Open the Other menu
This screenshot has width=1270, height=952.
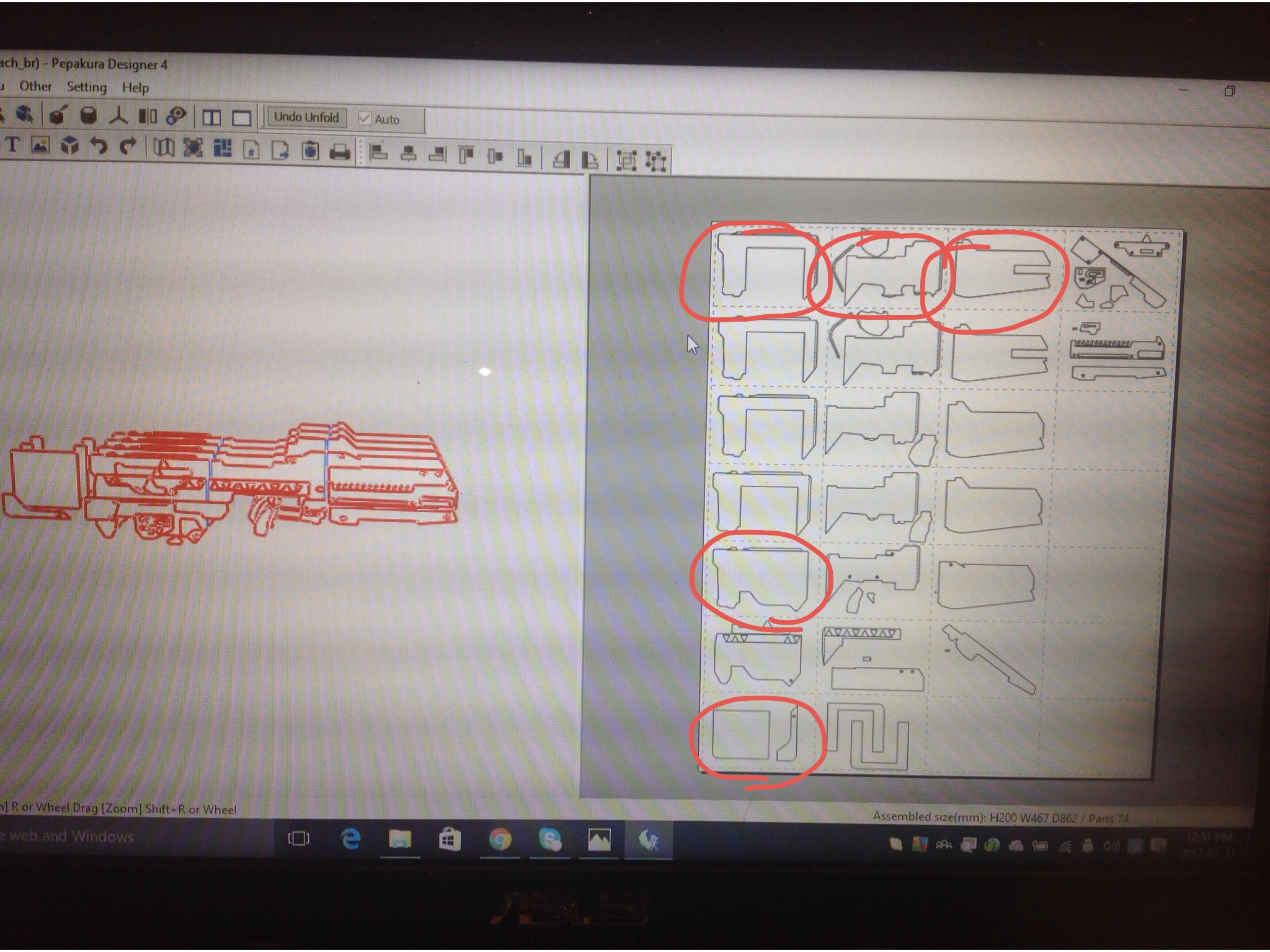point(35,86)
